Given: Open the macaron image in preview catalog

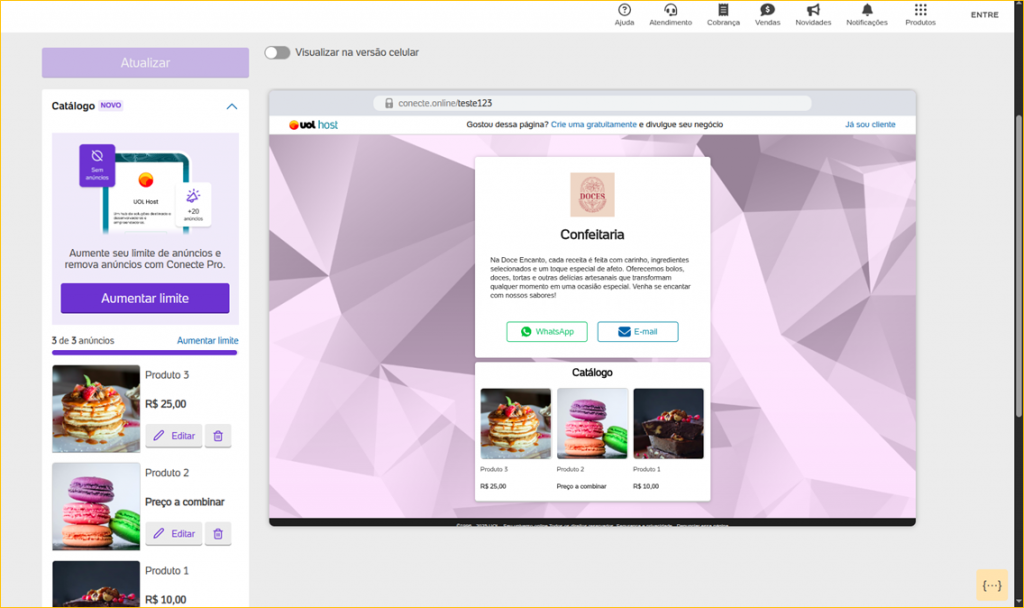Looking at the screenshot, I should coord(592,424).
